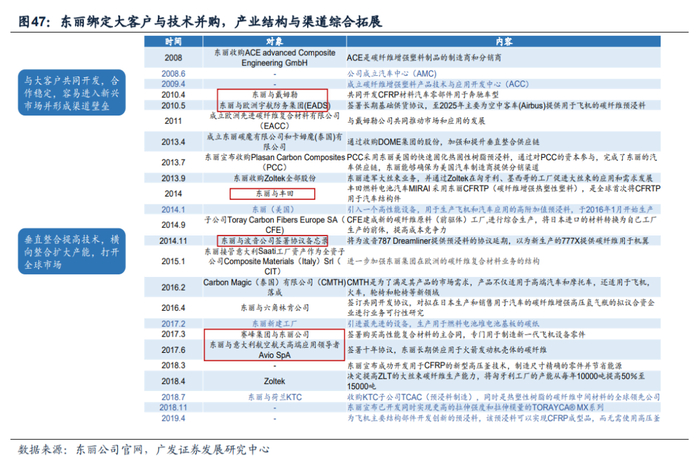
Task: Click the 时间 column header
Action: 173,42
